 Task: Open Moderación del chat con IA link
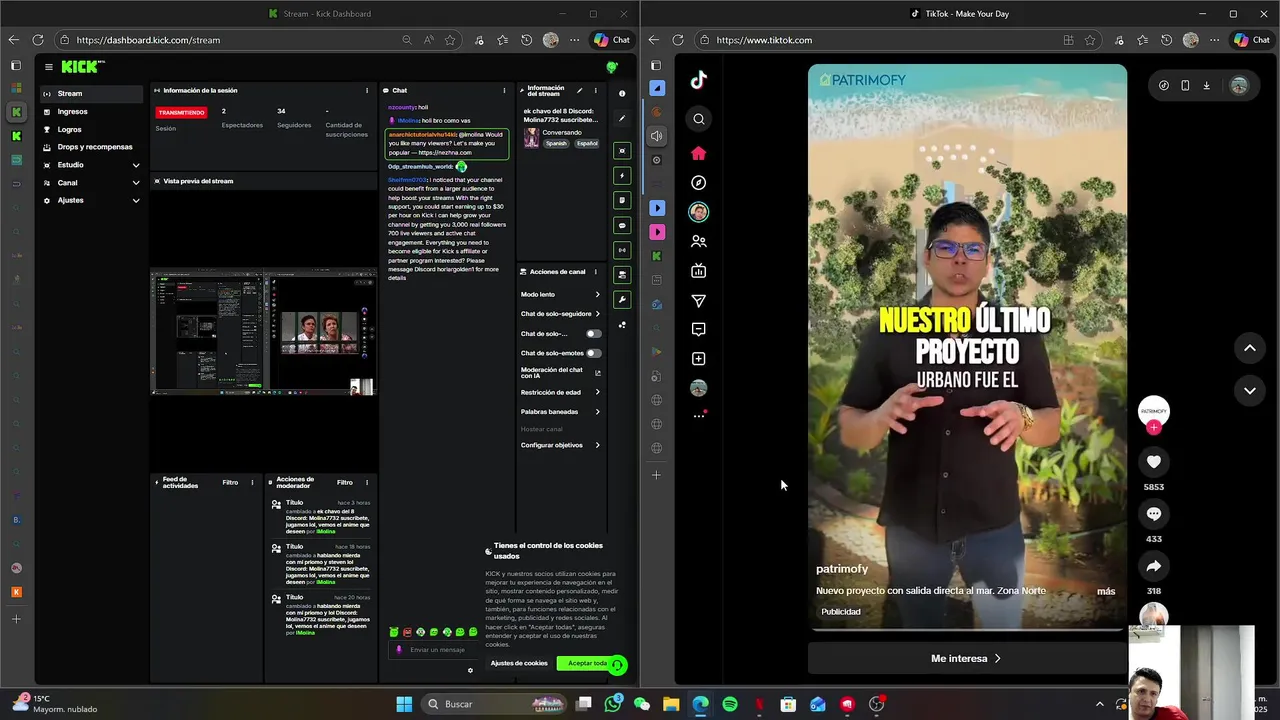pyautogui.click(x=560, y=373)
